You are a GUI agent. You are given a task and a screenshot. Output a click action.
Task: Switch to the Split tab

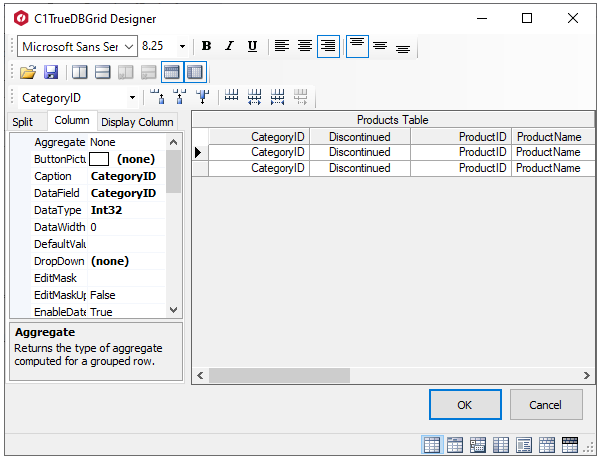click(x=23, y=122)
